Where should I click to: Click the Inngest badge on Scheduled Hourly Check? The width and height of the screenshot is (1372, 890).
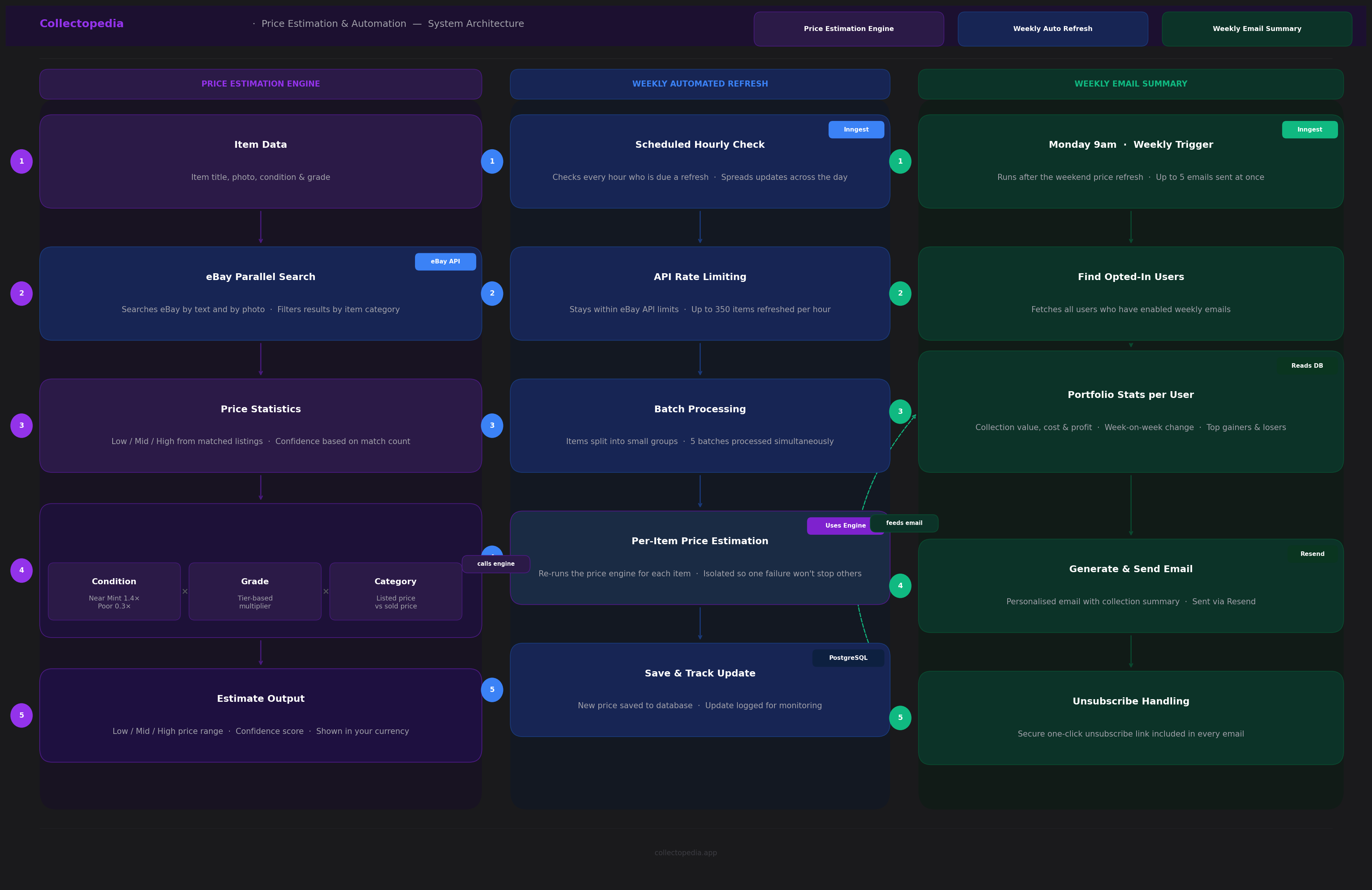[856, 130]
